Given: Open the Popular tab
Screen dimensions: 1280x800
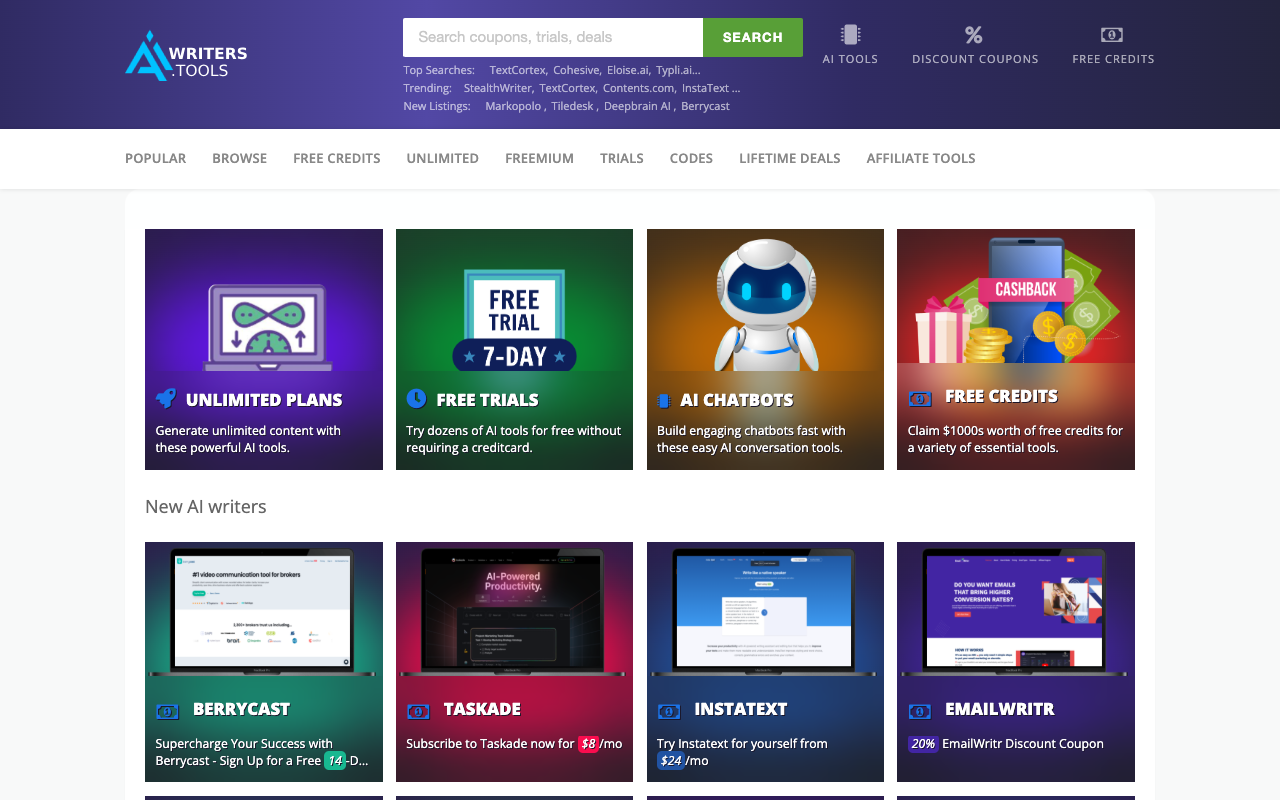Looking at the screenshot, I should coord(155,158).
